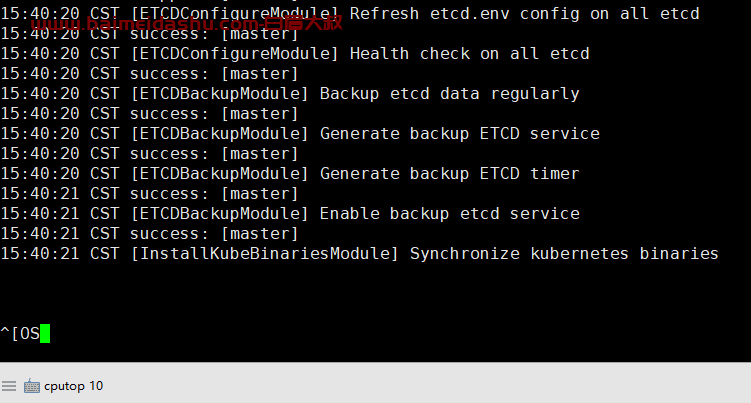
Task: Click 'Synchronize kubernetes binaries' text
Action: click(x=564, y=253)
